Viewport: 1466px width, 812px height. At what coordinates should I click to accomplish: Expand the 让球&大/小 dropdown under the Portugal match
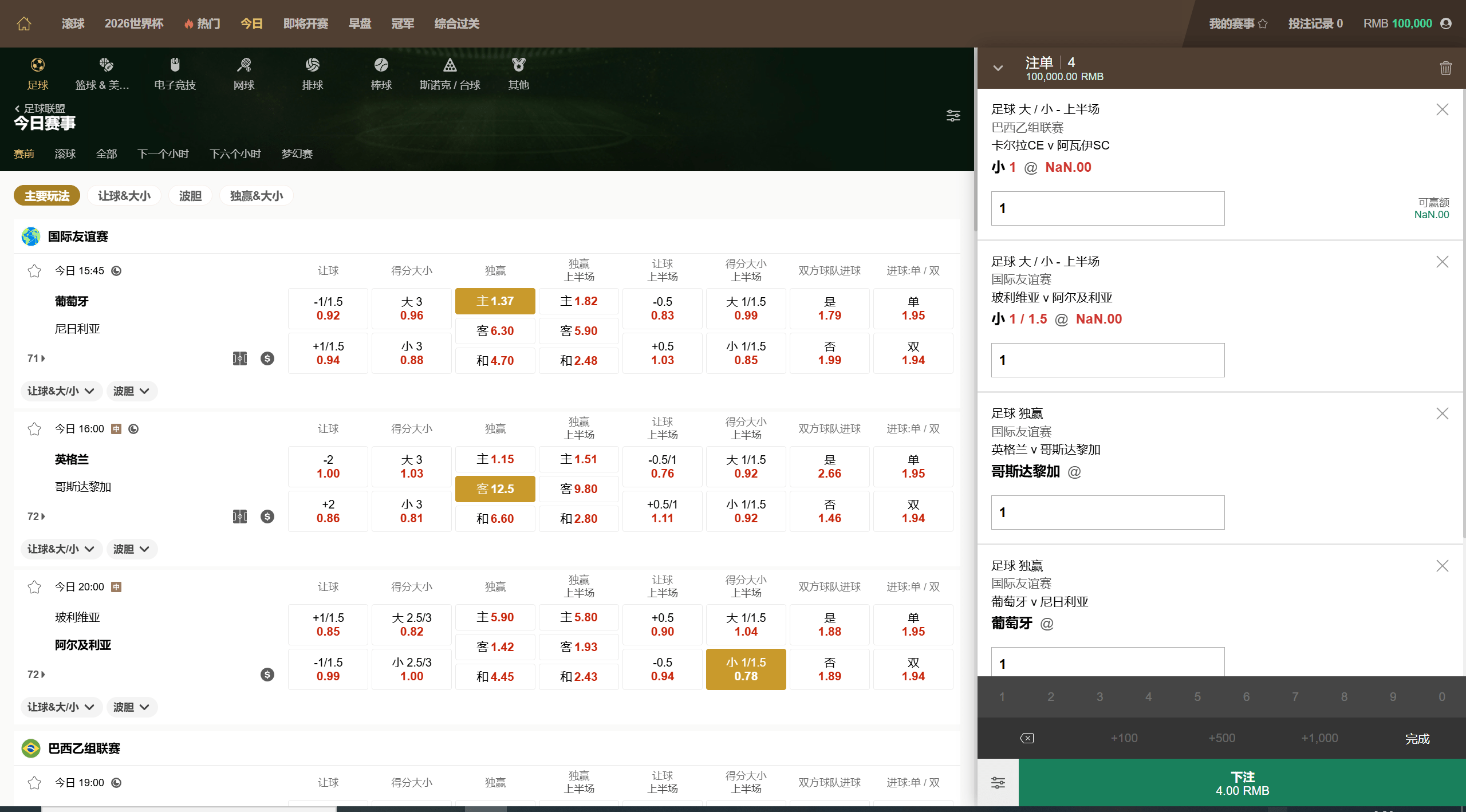click(61, 391)
